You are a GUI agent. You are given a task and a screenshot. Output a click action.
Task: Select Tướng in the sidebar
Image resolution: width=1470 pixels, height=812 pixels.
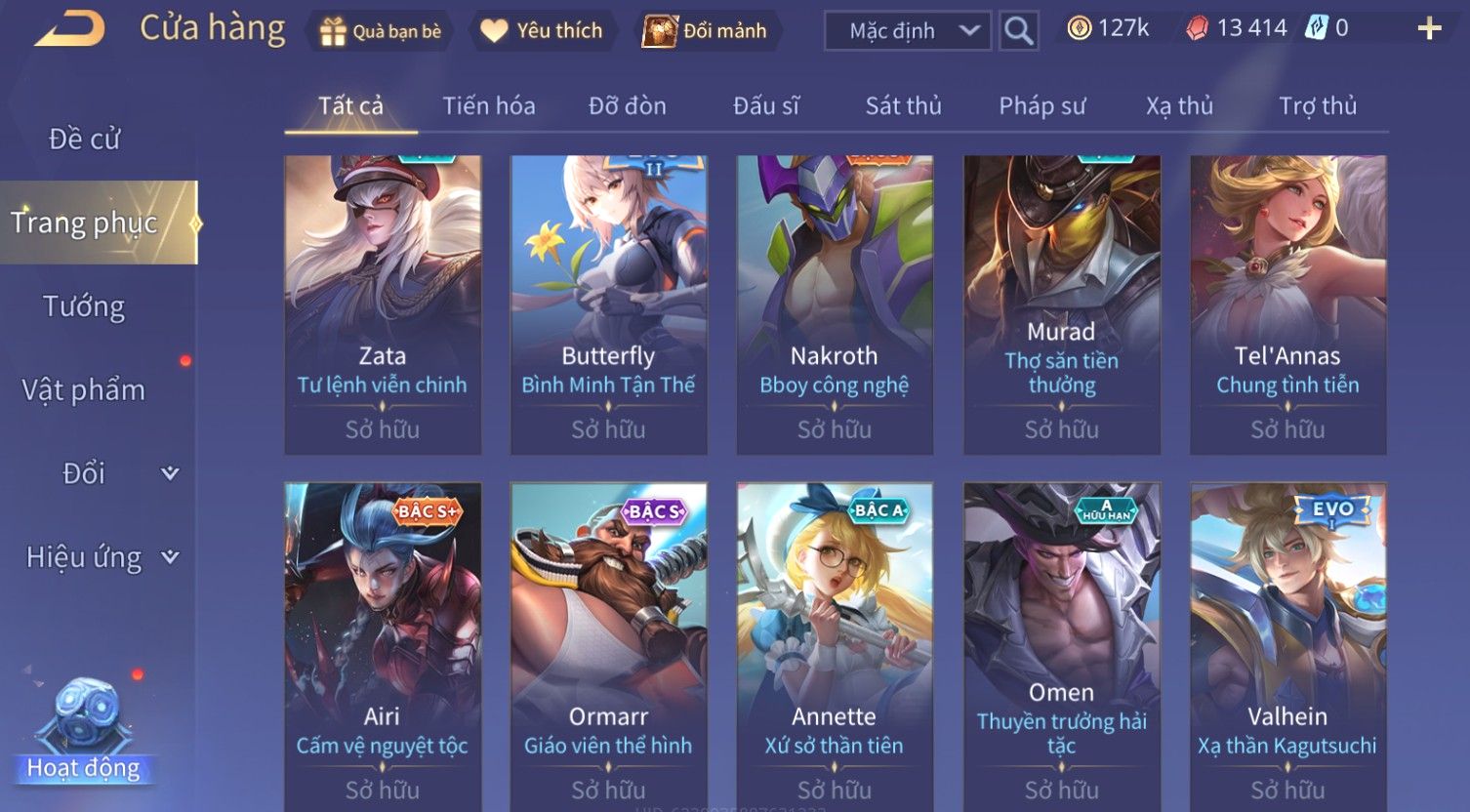pyautogui.click(x=84, y=306)
